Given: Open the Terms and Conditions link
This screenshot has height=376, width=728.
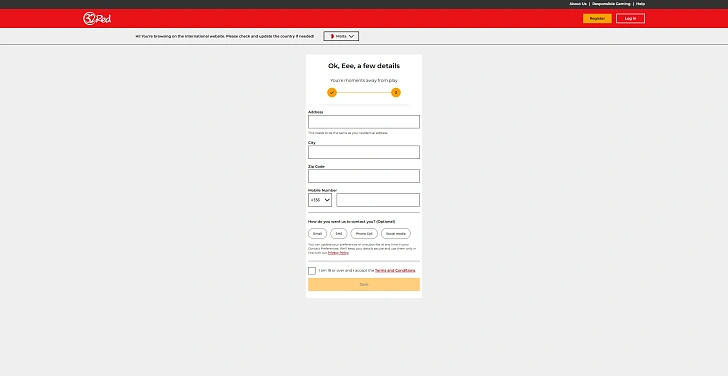Looking at the screenshot, I should coord(395,271).
